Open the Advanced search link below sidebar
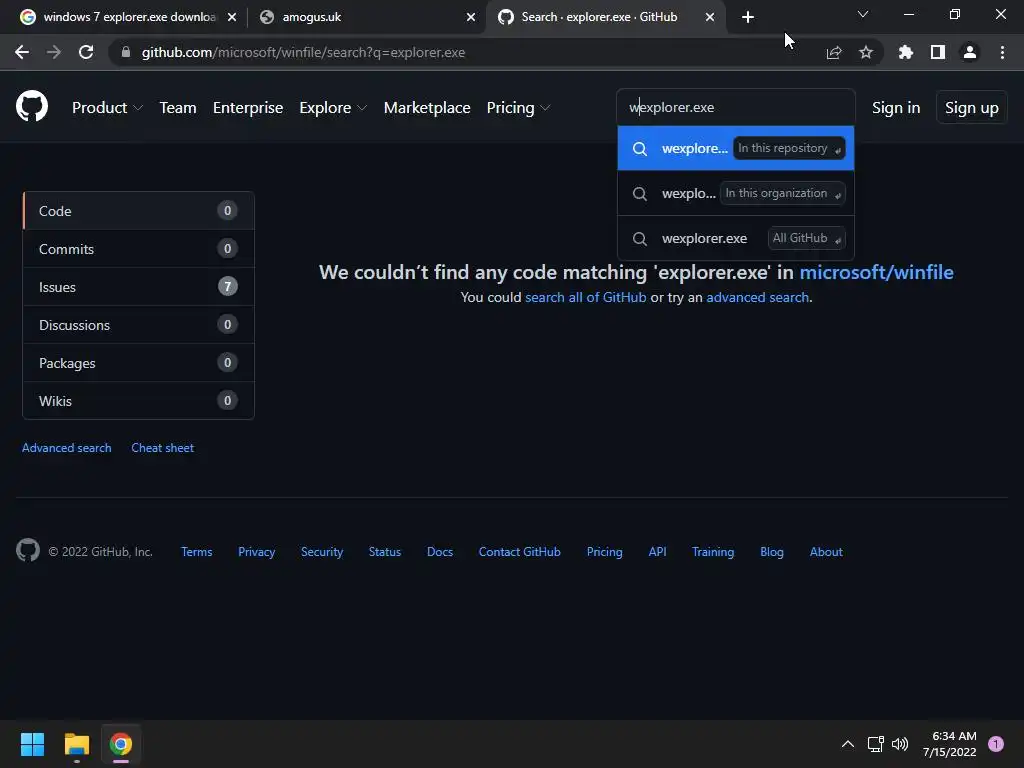Screen dimensions: 1024x768 (x=67, y=448)
